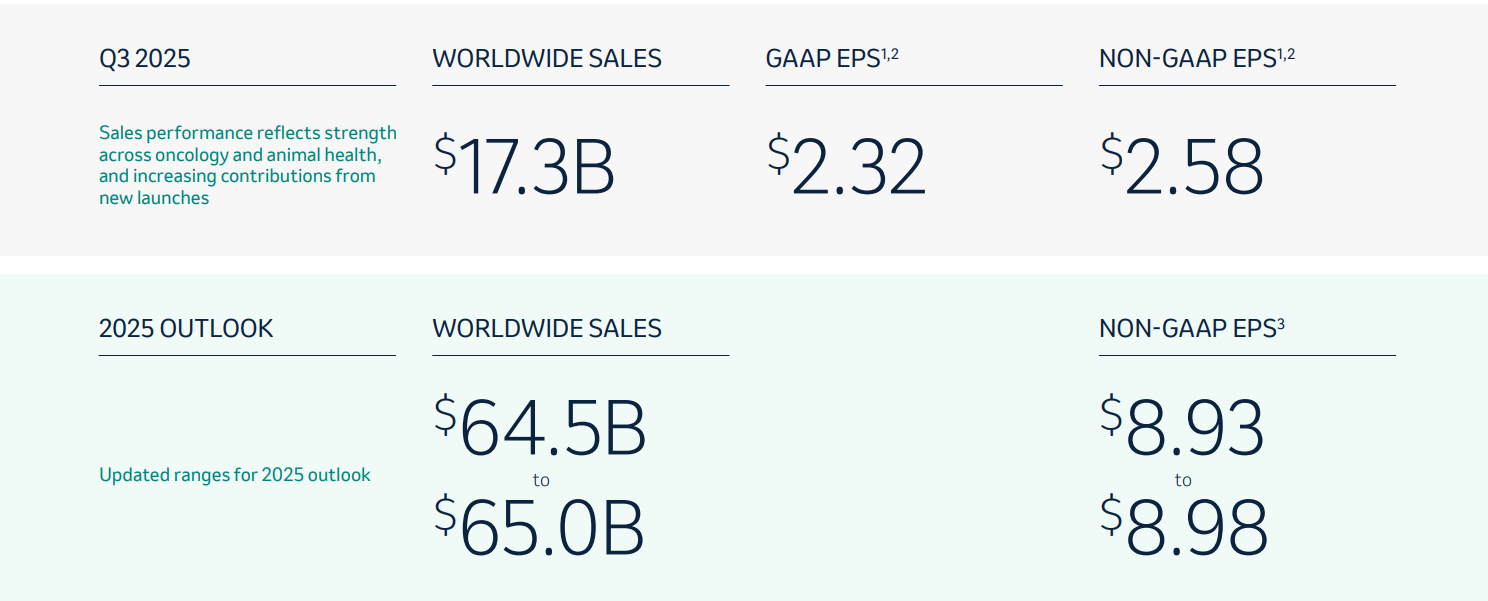This screenshot has height=601, width=1488.
Task: Click the footnote 1,2 superscript on GAAP EPS
Action: [x=889, y=54]
